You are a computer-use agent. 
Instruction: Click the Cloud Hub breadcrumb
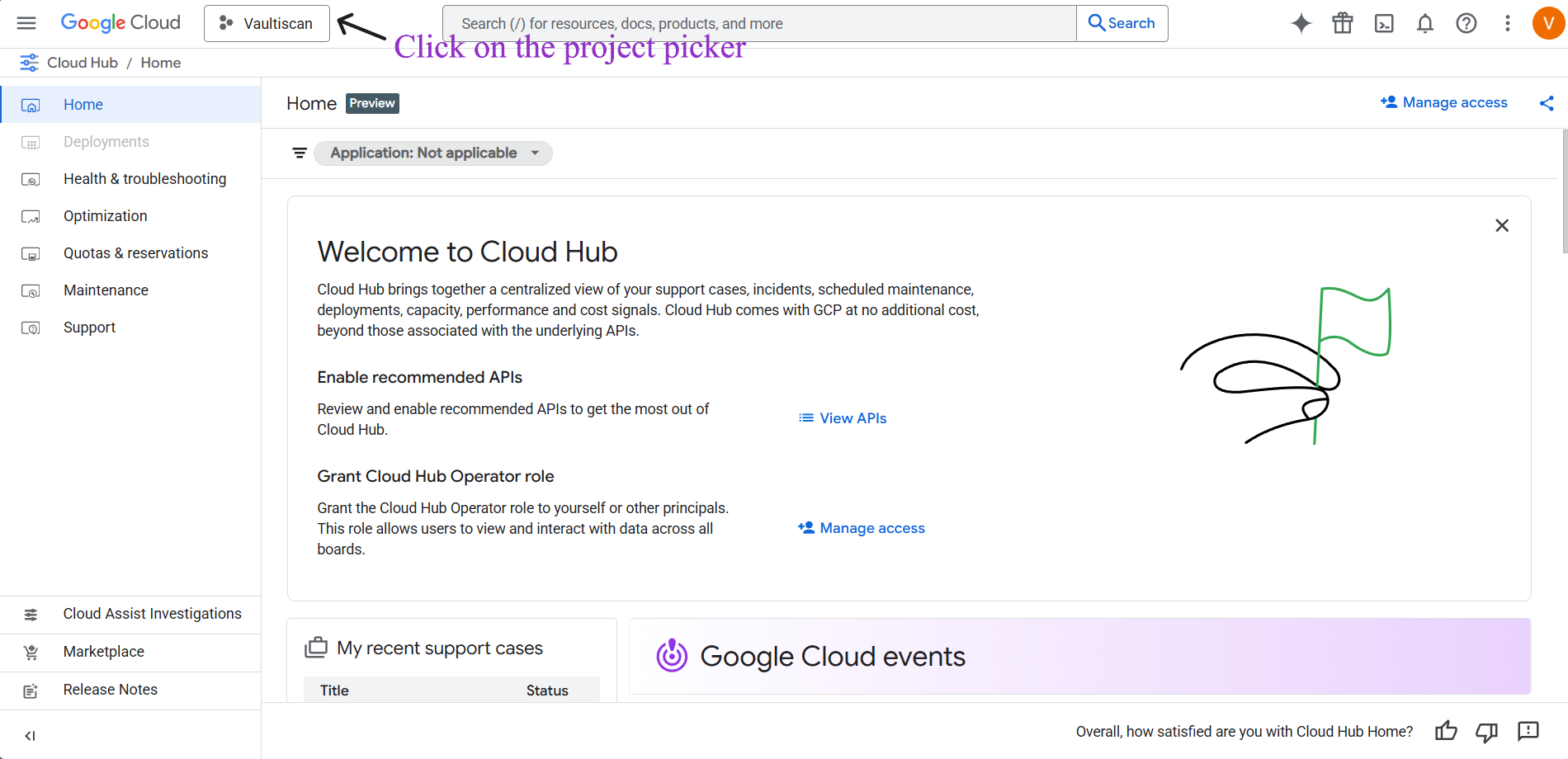[83, 63]
